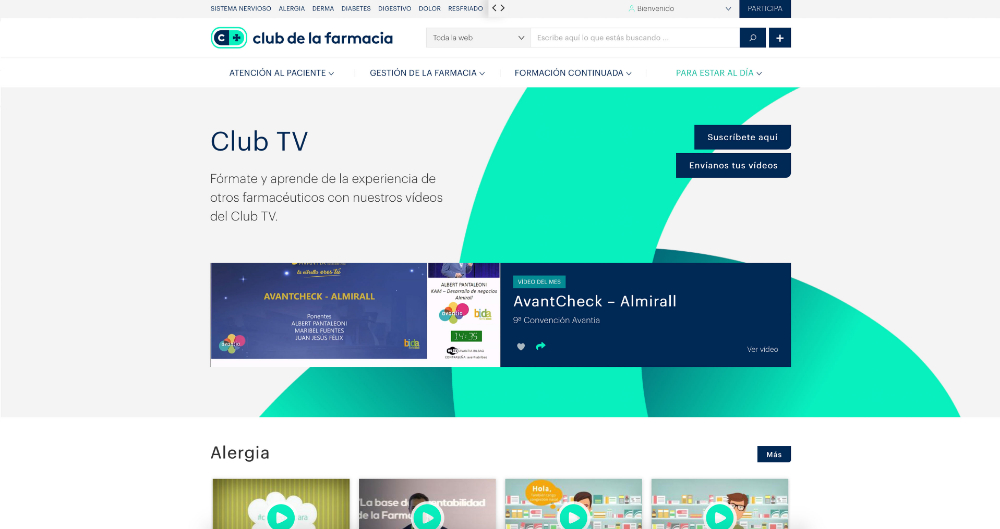Share the AvantCheck video with arrow icon
The width and height of the screenshot is (1000, 529).
(x=541, y=346)
